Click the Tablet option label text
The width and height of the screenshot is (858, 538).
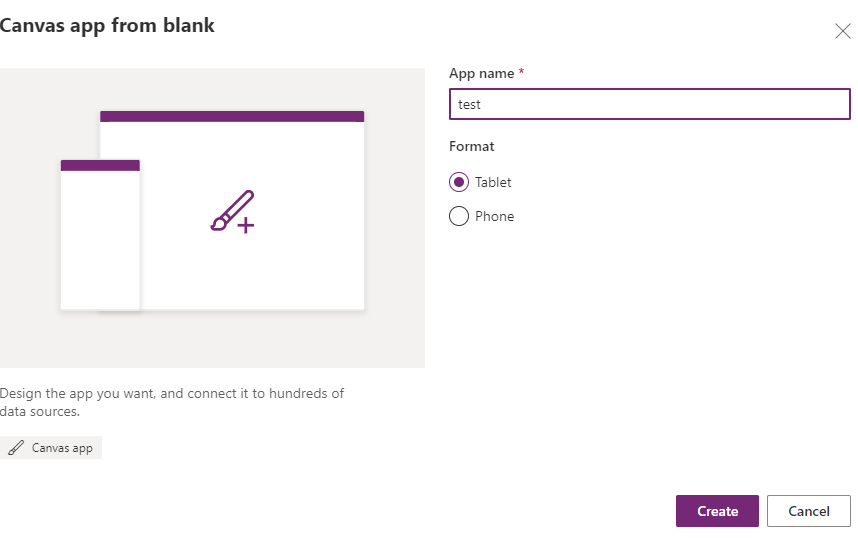493,182
